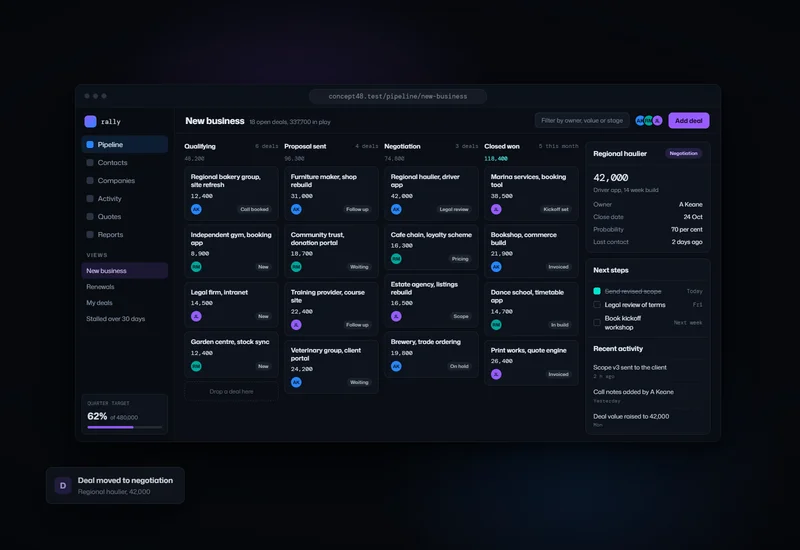
Task: Click the Call booked tag on the bakery card
Action: pyautogui.click(x=254, y=209)
